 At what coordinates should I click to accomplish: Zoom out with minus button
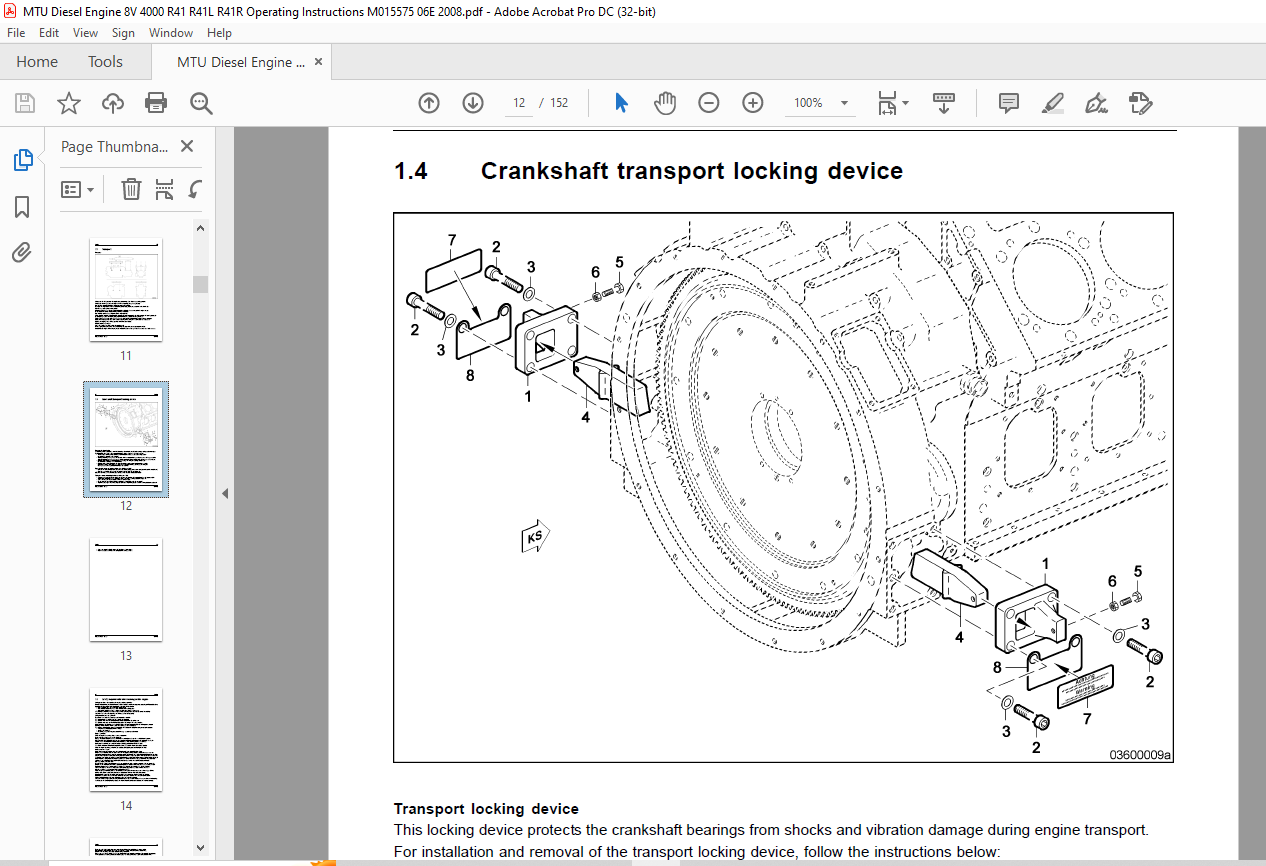709,103
